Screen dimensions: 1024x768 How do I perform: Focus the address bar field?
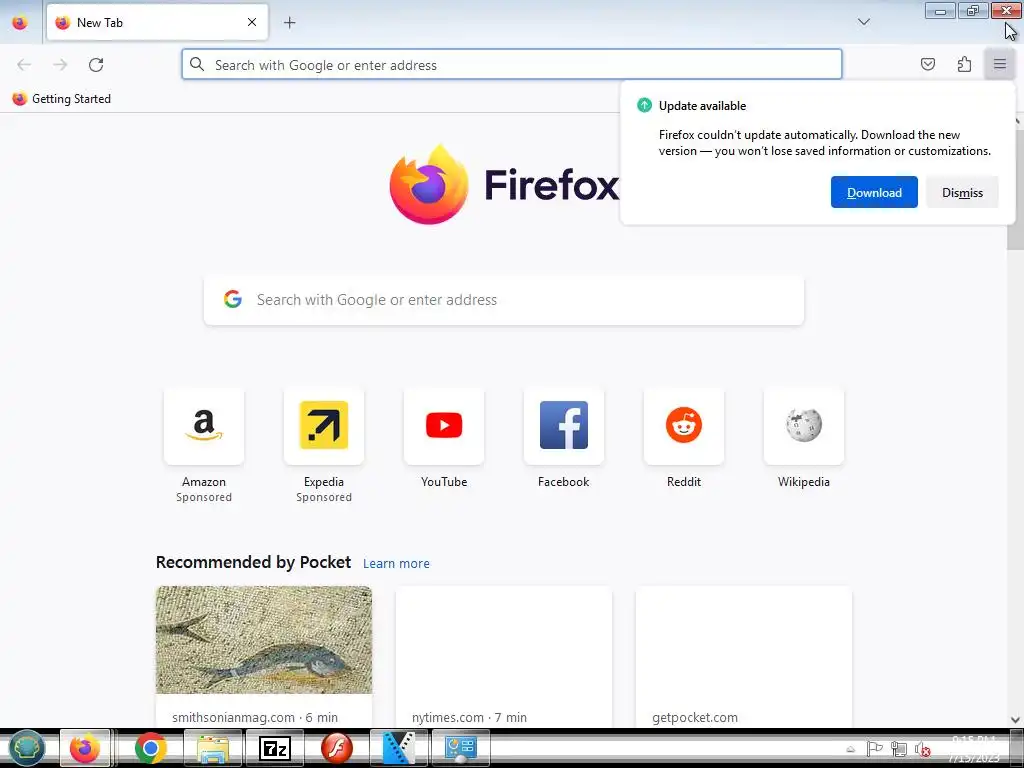pos(512,65)
